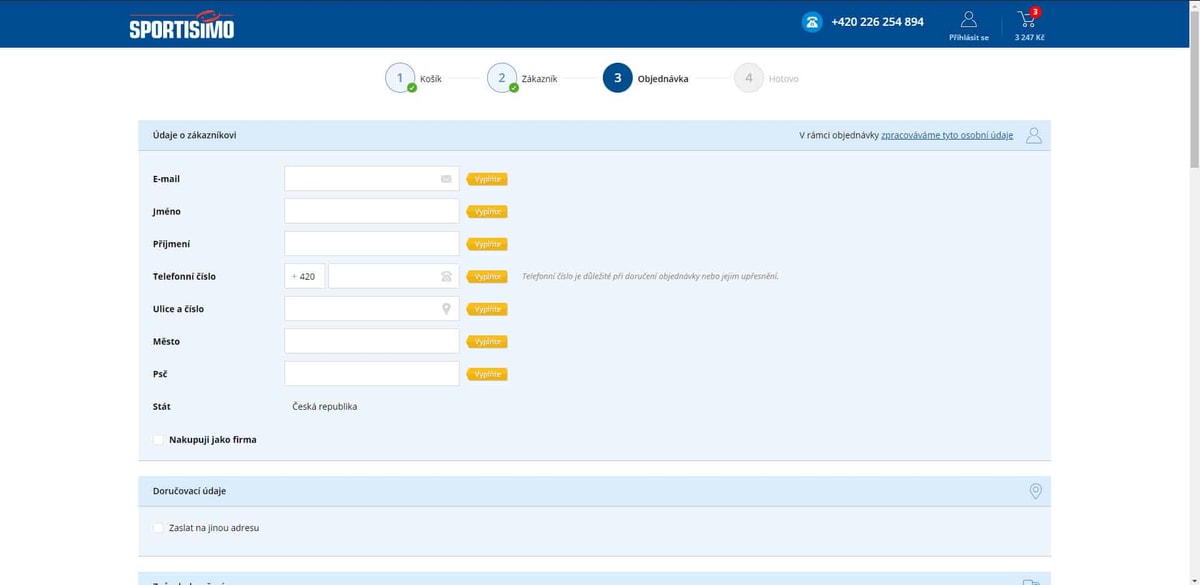Click the Psč postal code field
Screen dimensions: 1200x585
tap(372, 374)
